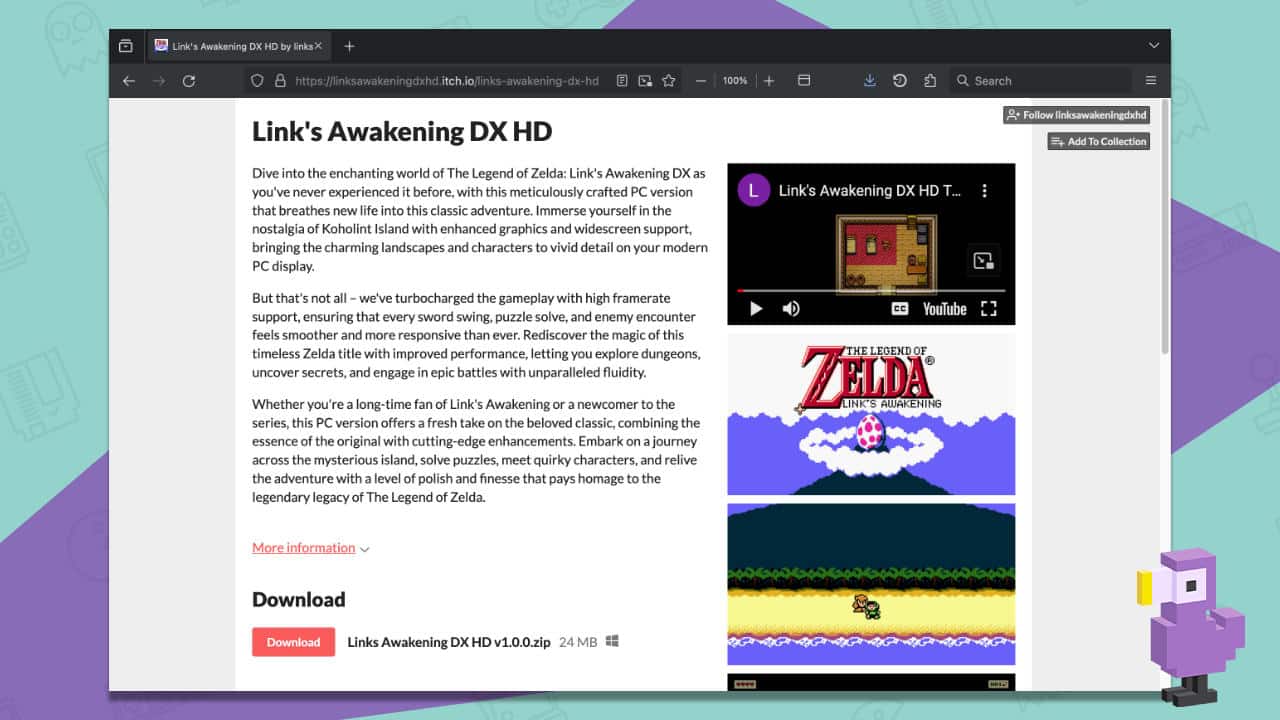Follow linksawakeningdxhd on itch.io
Viewport: 1280px width, 720px height.
pos(1077,115)
